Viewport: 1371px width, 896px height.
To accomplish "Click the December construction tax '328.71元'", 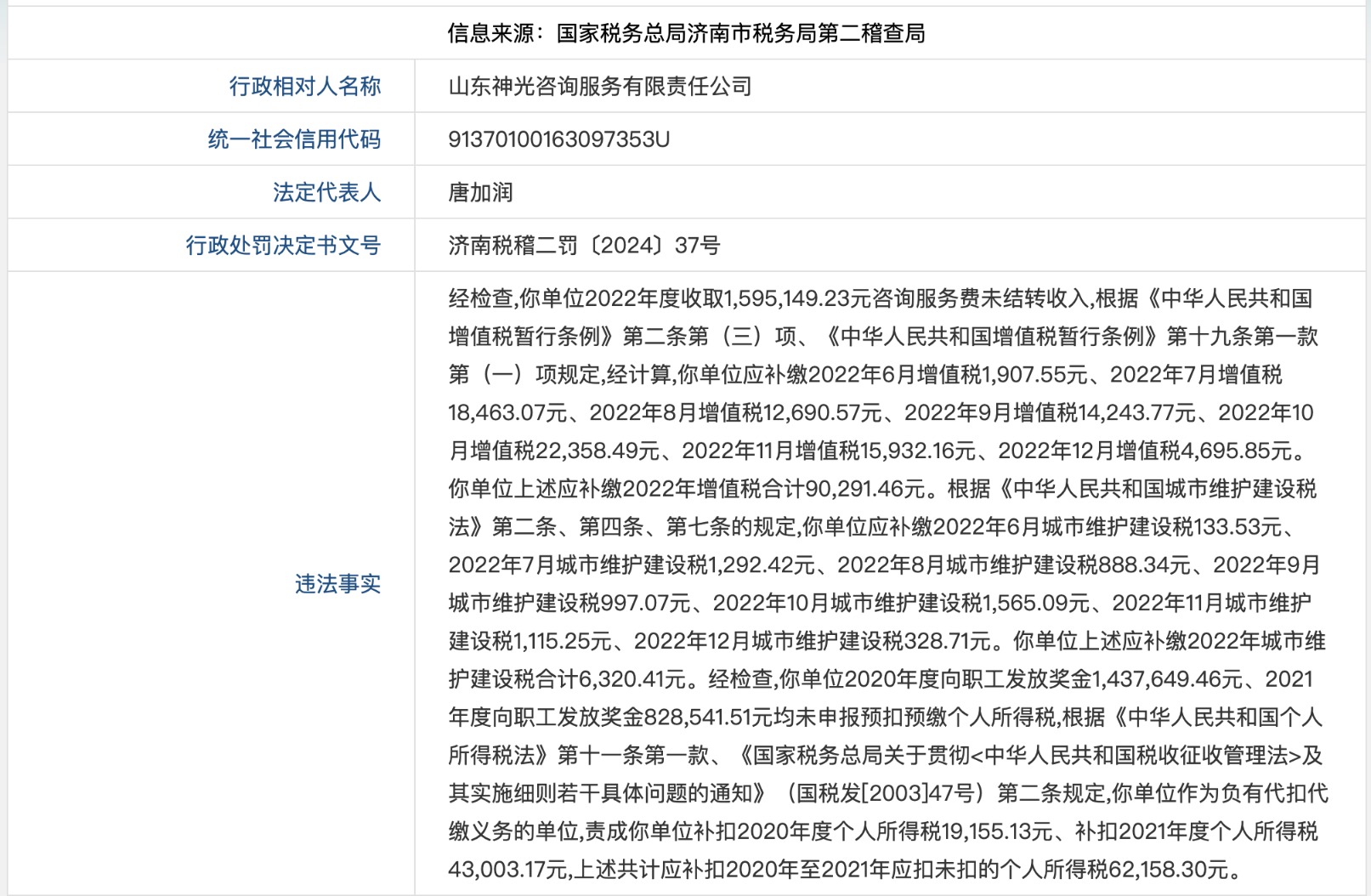I will tap(948, 641).
